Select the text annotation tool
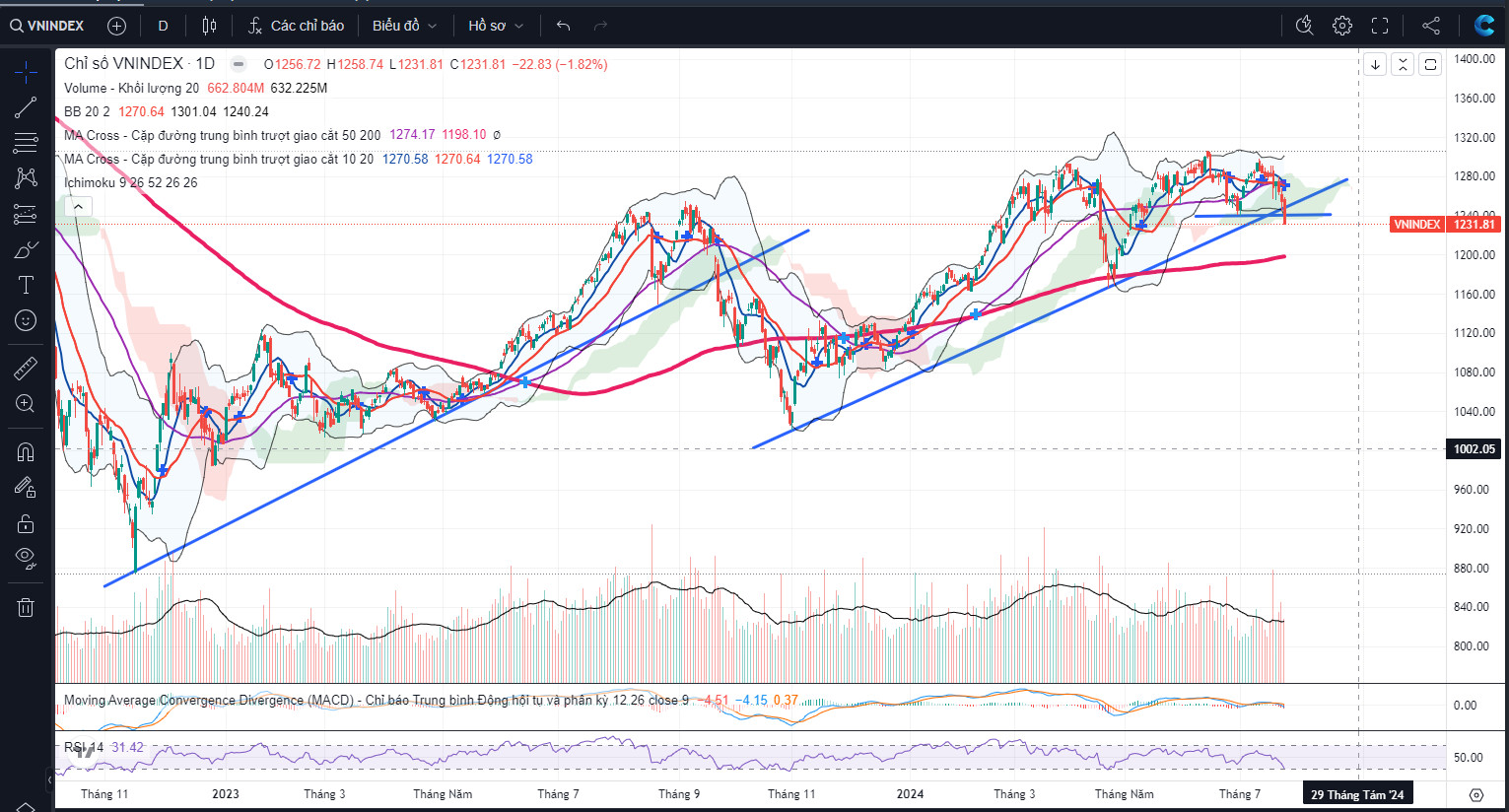This screenshot has width=1509, height=812. pos(26,285)
